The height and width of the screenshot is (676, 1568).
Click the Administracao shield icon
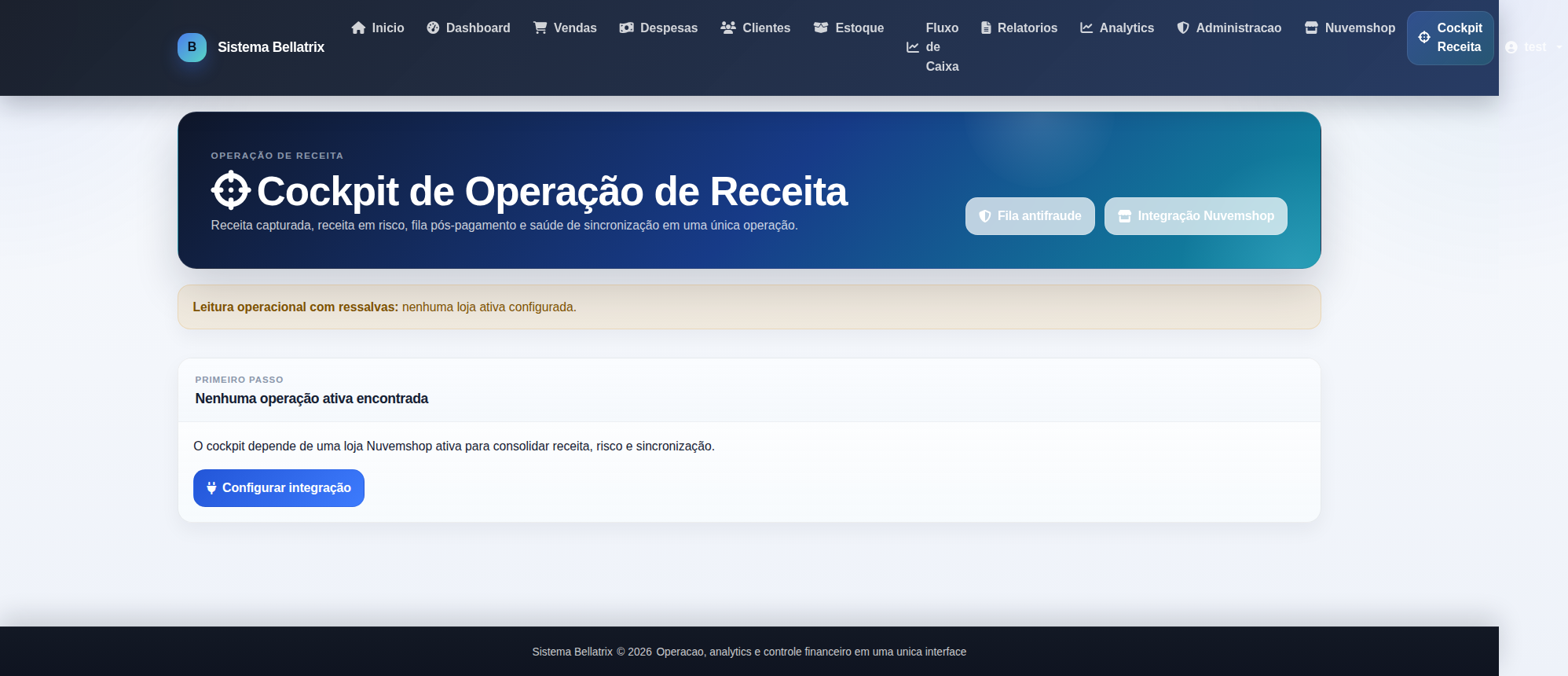tap(1183, 28)
